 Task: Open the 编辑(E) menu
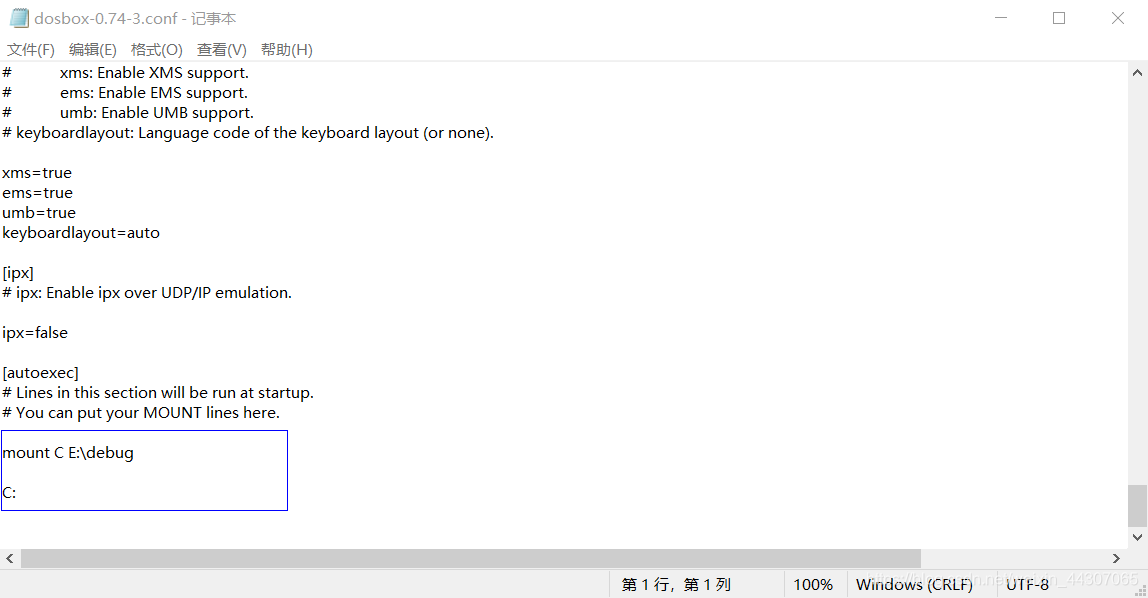(92, 50)
